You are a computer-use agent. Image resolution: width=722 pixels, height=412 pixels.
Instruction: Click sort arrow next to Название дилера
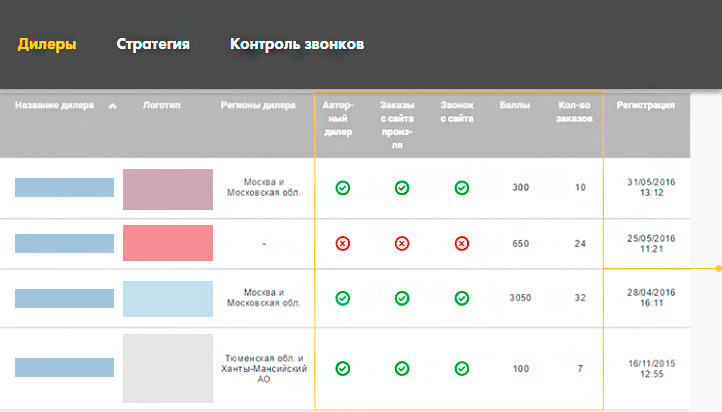[x=112, y=105]
